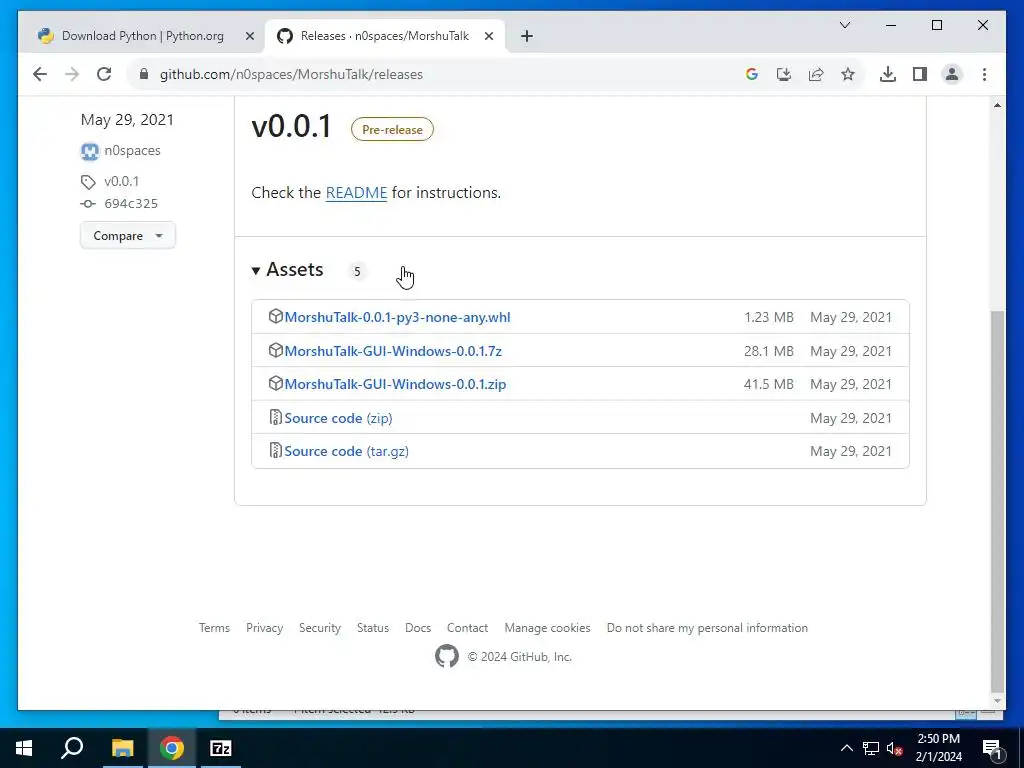
Task: Click the address bar URL
Action: coord(291,74)
